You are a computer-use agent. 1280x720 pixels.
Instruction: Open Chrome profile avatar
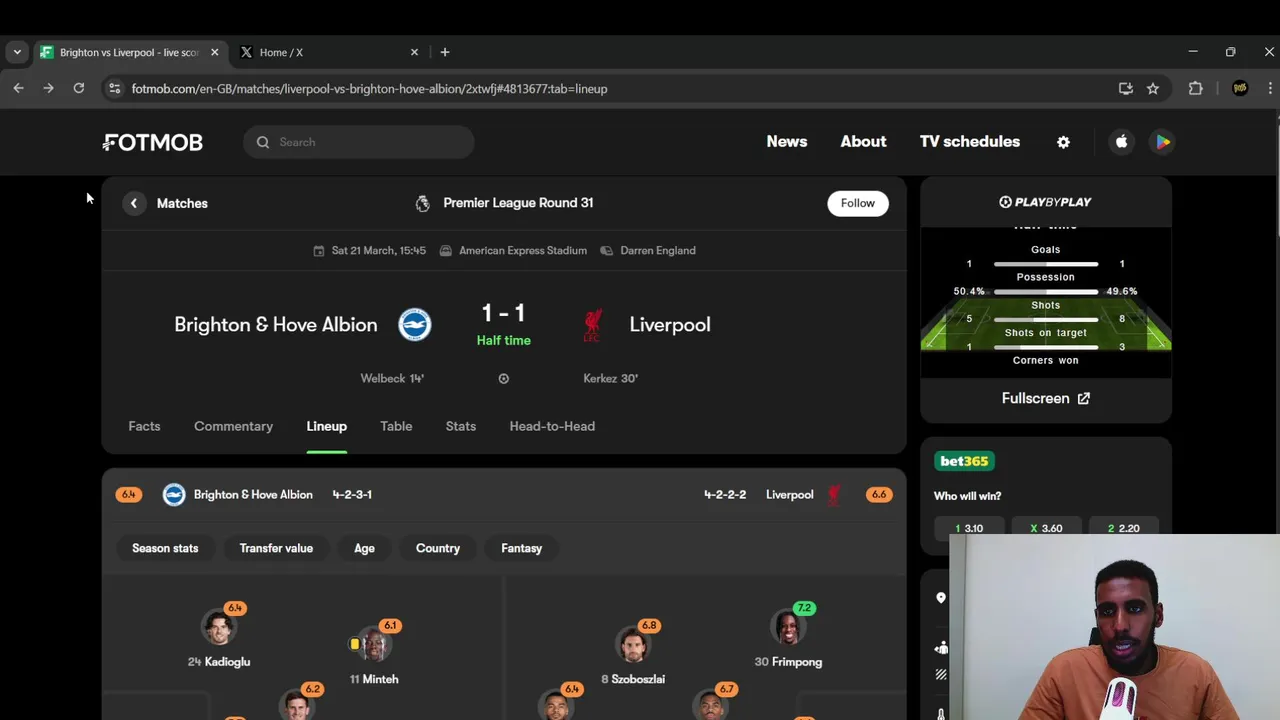click(x=1240, y=88)
